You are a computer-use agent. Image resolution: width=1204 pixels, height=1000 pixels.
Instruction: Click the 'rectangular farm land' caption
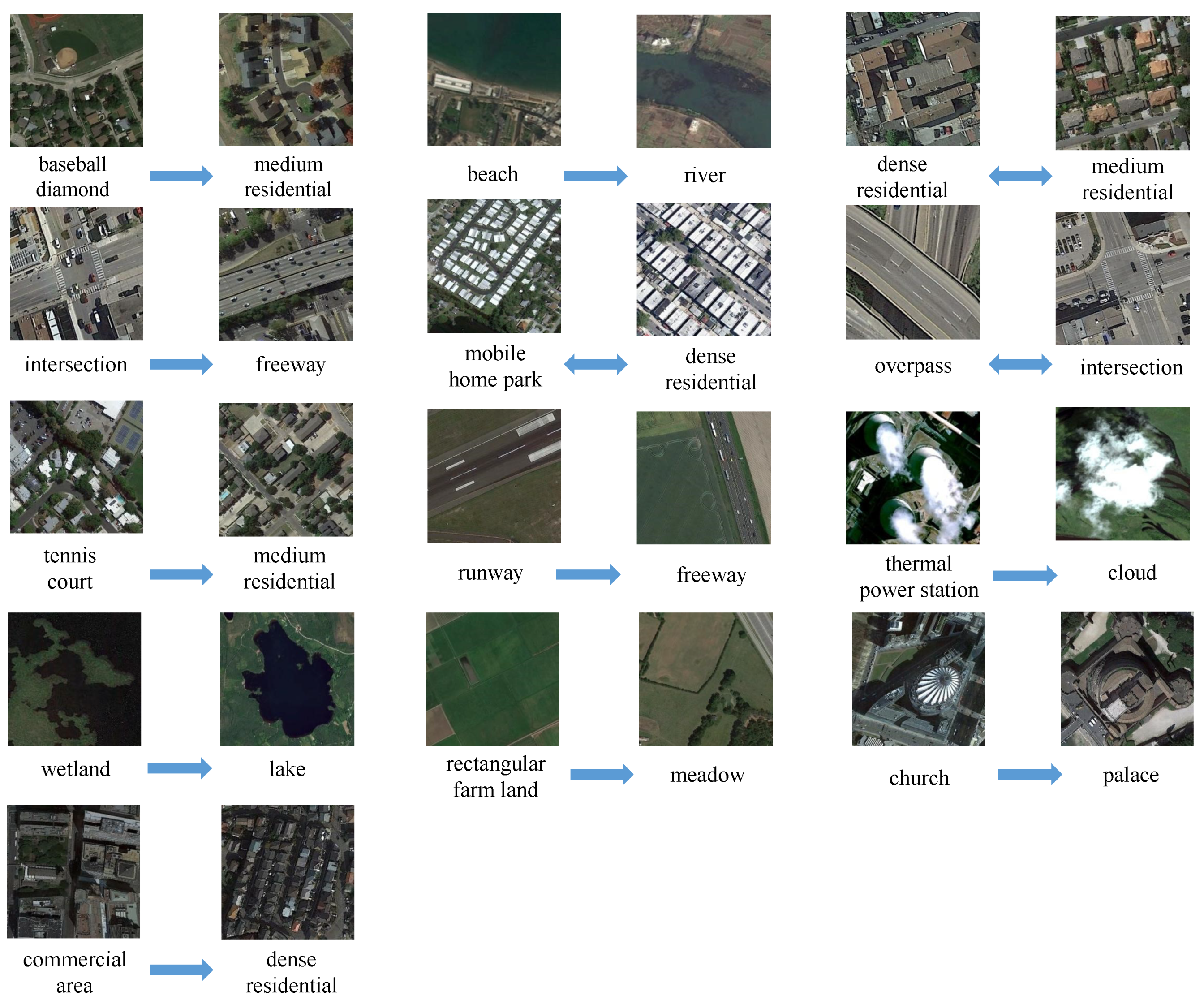point(495,776)
